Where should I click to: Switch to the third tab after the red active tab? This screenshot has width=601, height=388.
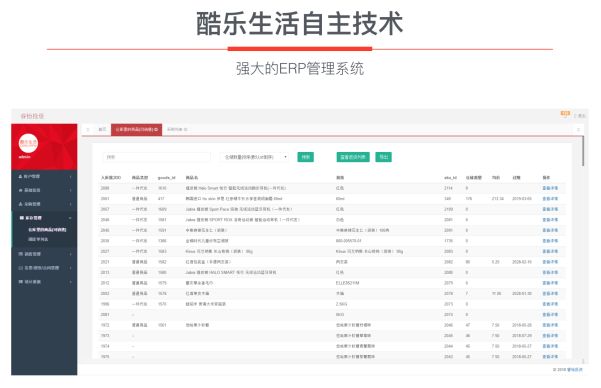pos(177,130)
